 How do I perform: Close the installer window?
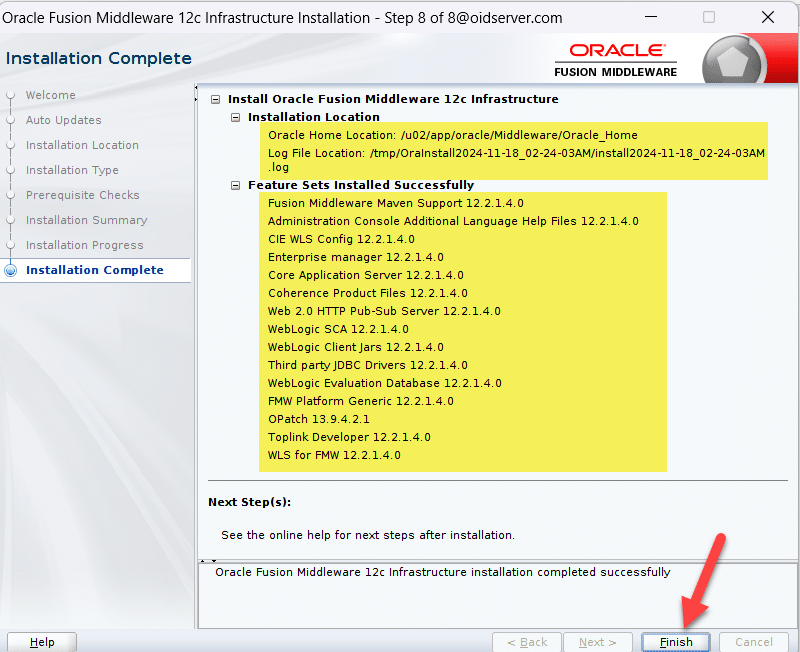coord(767,18)
